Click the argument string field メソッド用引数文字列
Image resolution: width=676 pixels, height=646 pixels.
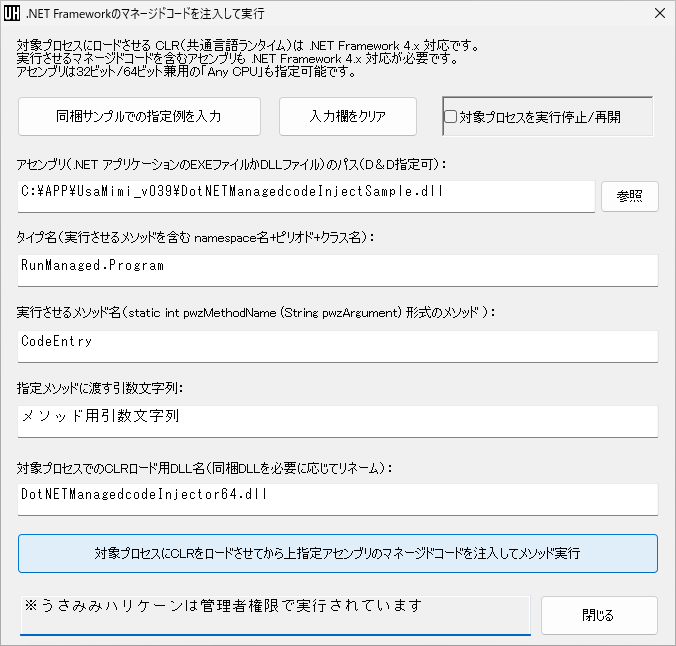(x=338, y=421)
